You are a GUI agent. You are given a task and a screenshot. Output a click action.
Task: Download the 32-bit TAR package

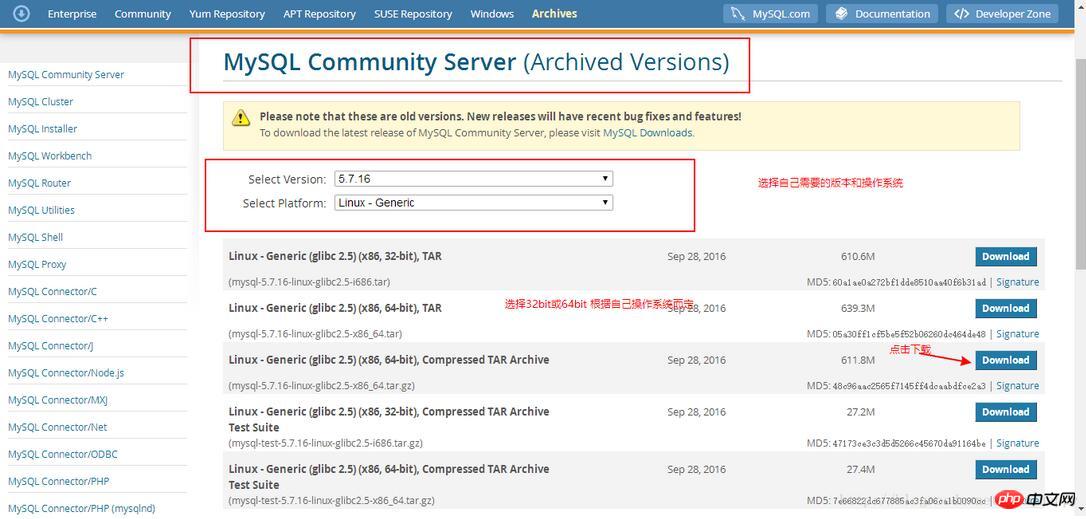[x=1006, y=256]
